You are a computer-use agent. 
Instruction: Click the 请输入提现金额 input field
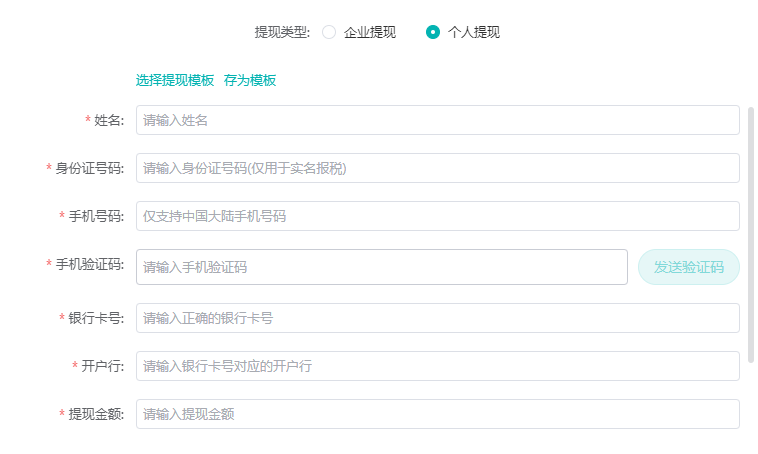point(437,414)
